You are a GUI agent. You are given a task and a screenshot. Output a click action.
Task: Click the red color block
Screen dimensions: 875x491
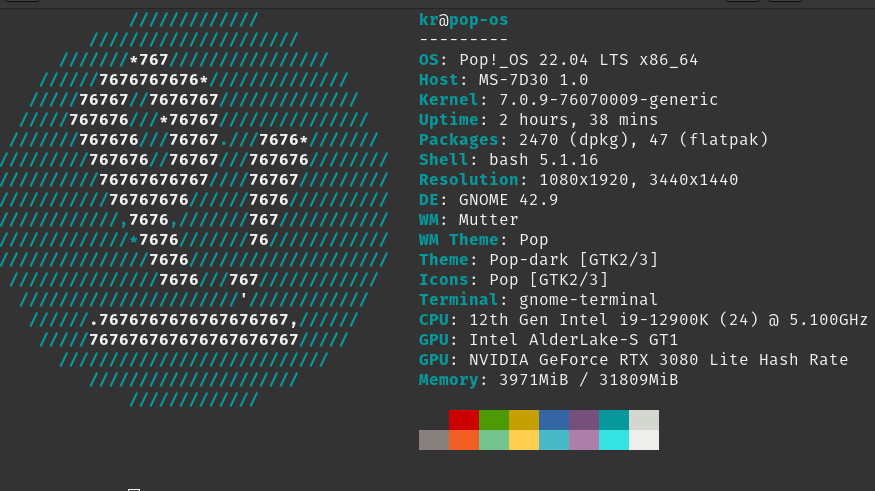464,420
